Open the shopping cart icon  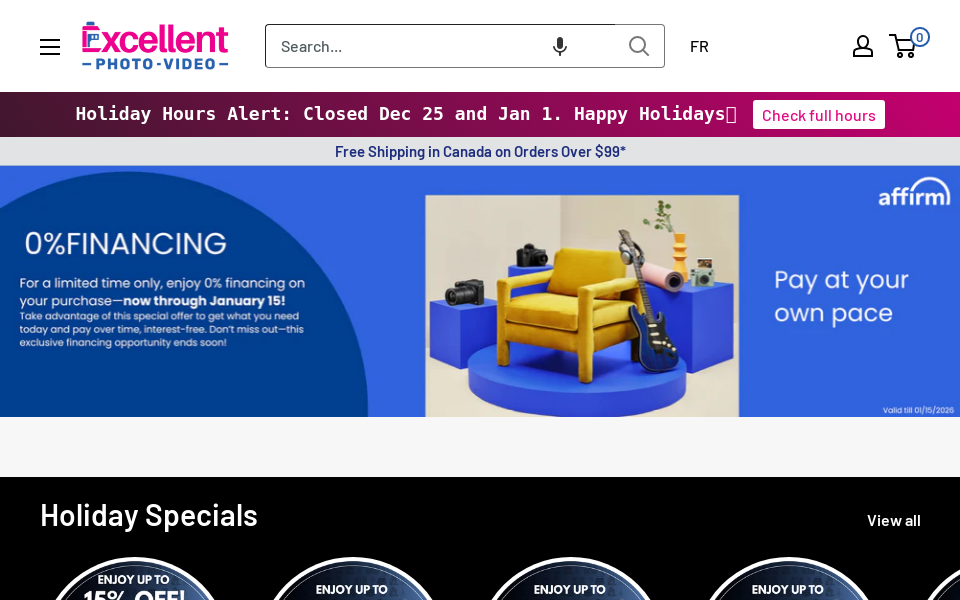[x=903, y=47]
